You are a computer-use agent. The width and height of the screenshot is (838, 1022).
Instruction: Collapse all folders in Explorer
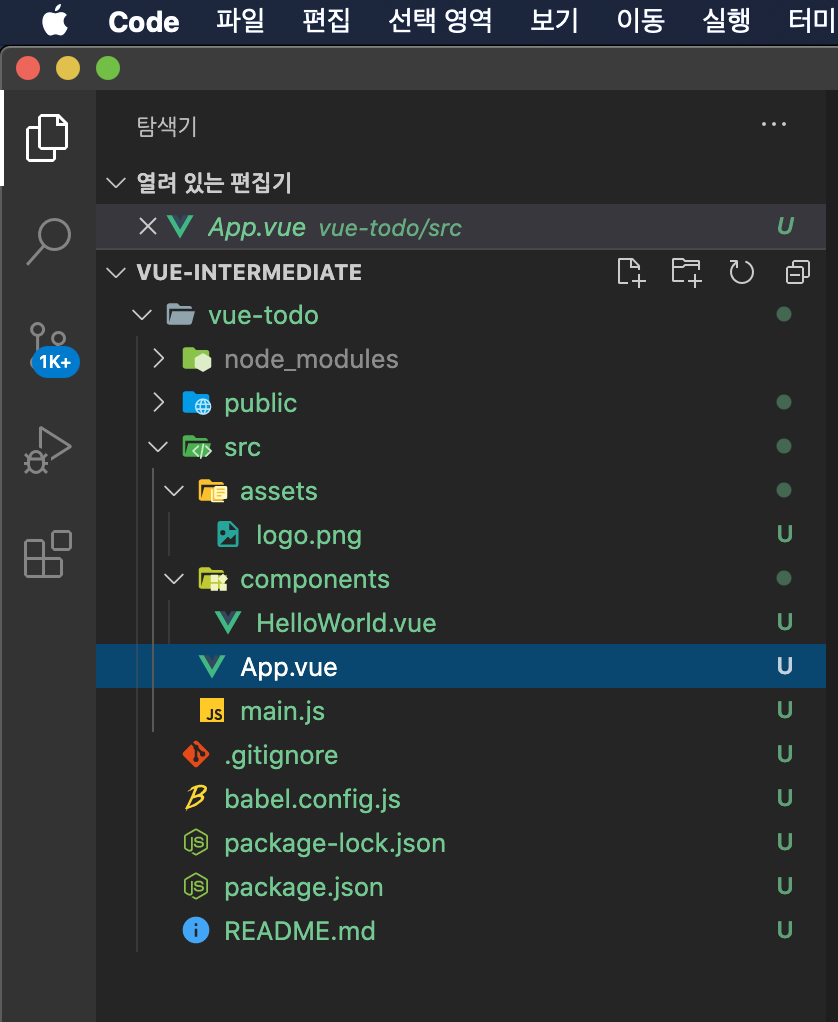[x=798, y=272]
